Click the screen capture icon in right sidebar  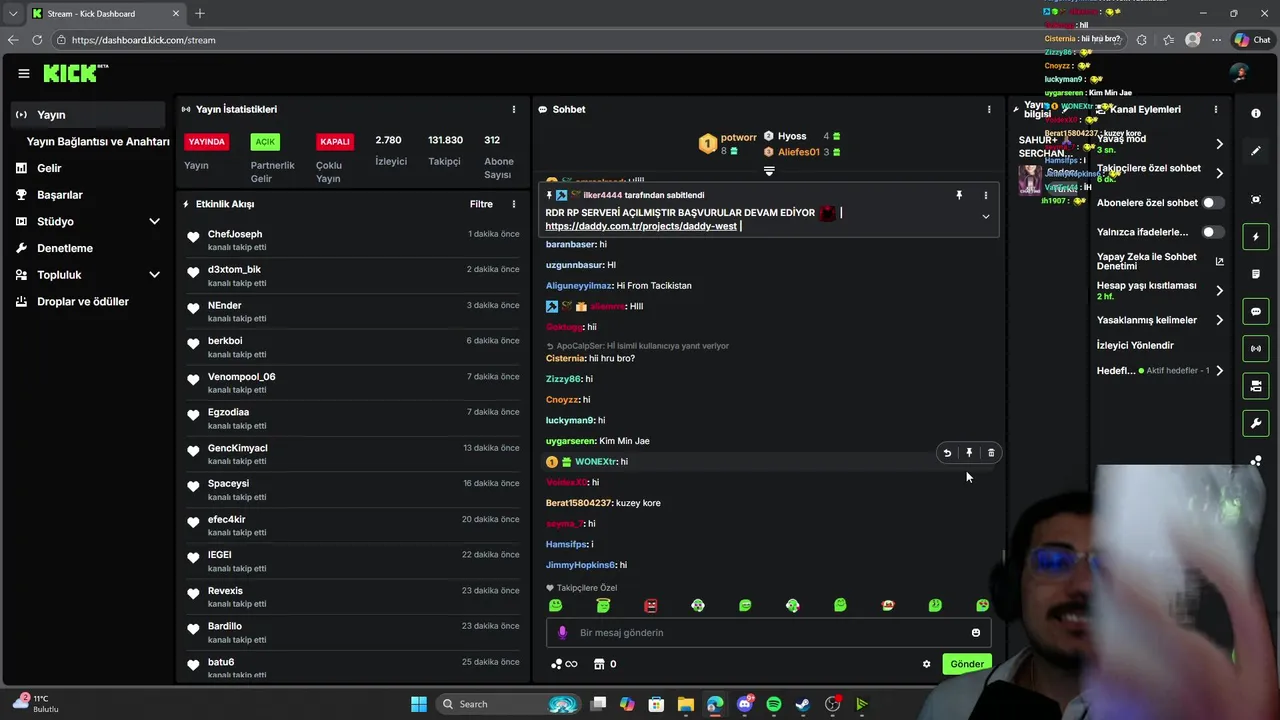(1256, 200)
